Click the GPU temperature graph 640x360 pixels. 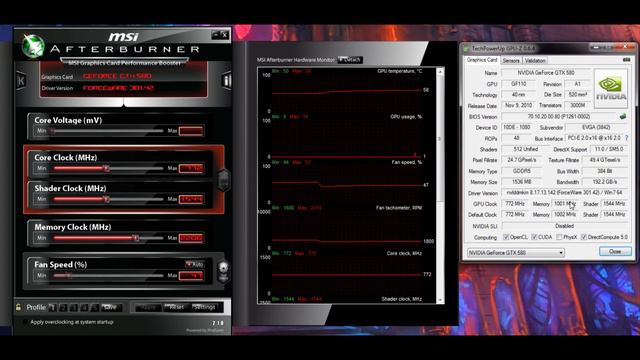pyautogui.click(x=346, y=92)
